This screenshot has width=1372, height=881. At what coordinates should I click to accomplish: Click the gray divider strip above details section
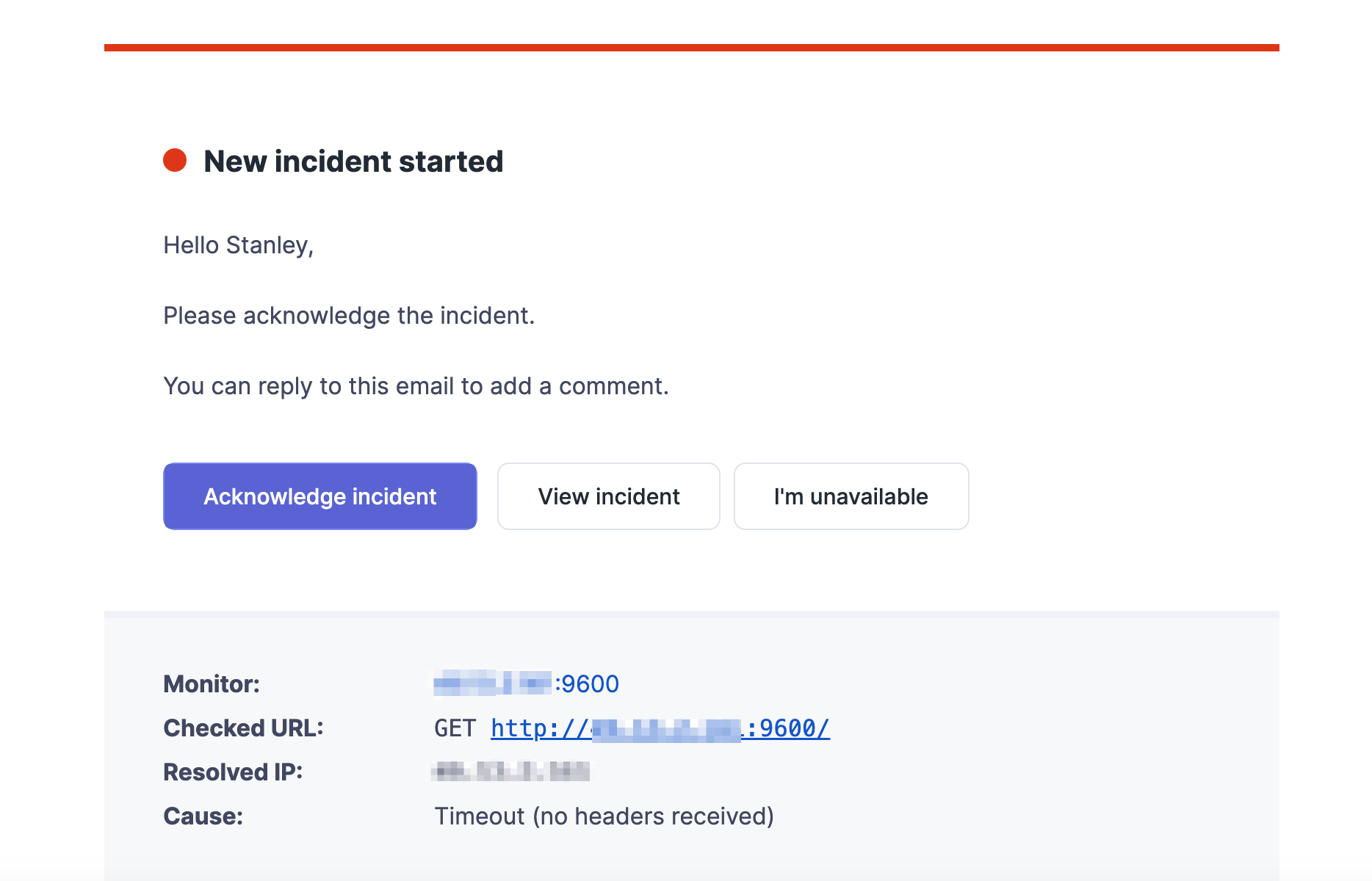click(x=691, y=614)
